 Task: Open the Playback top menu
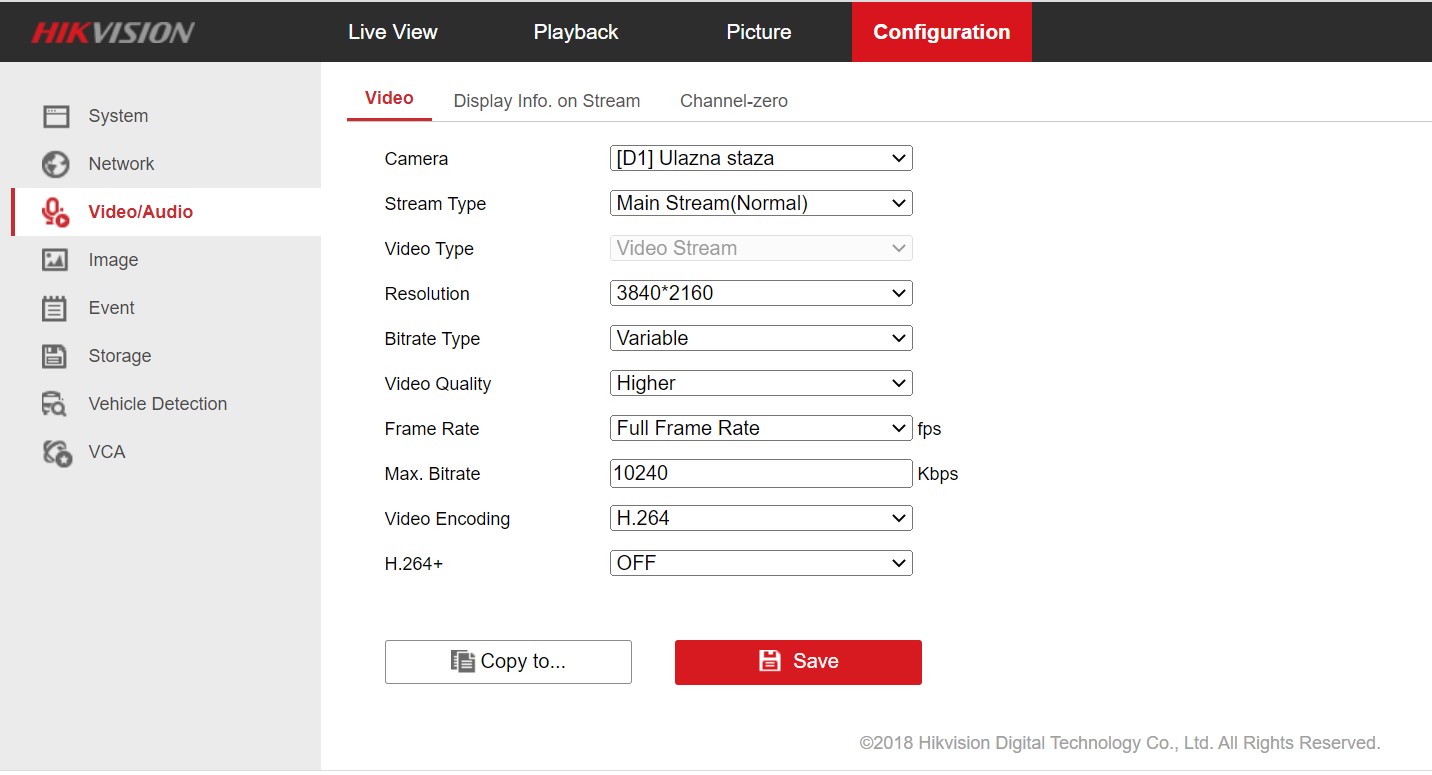575,32
